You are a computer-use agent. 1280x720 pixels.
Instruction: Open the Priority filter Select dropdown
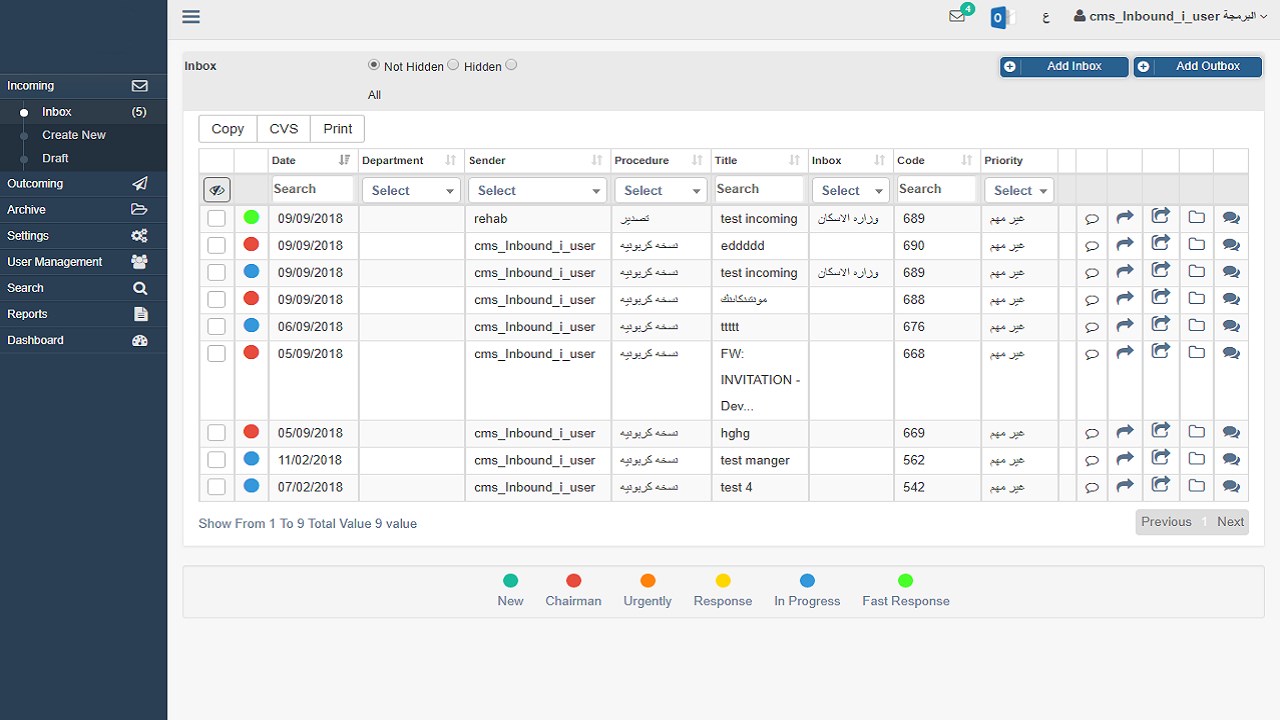click(1018, 190)
